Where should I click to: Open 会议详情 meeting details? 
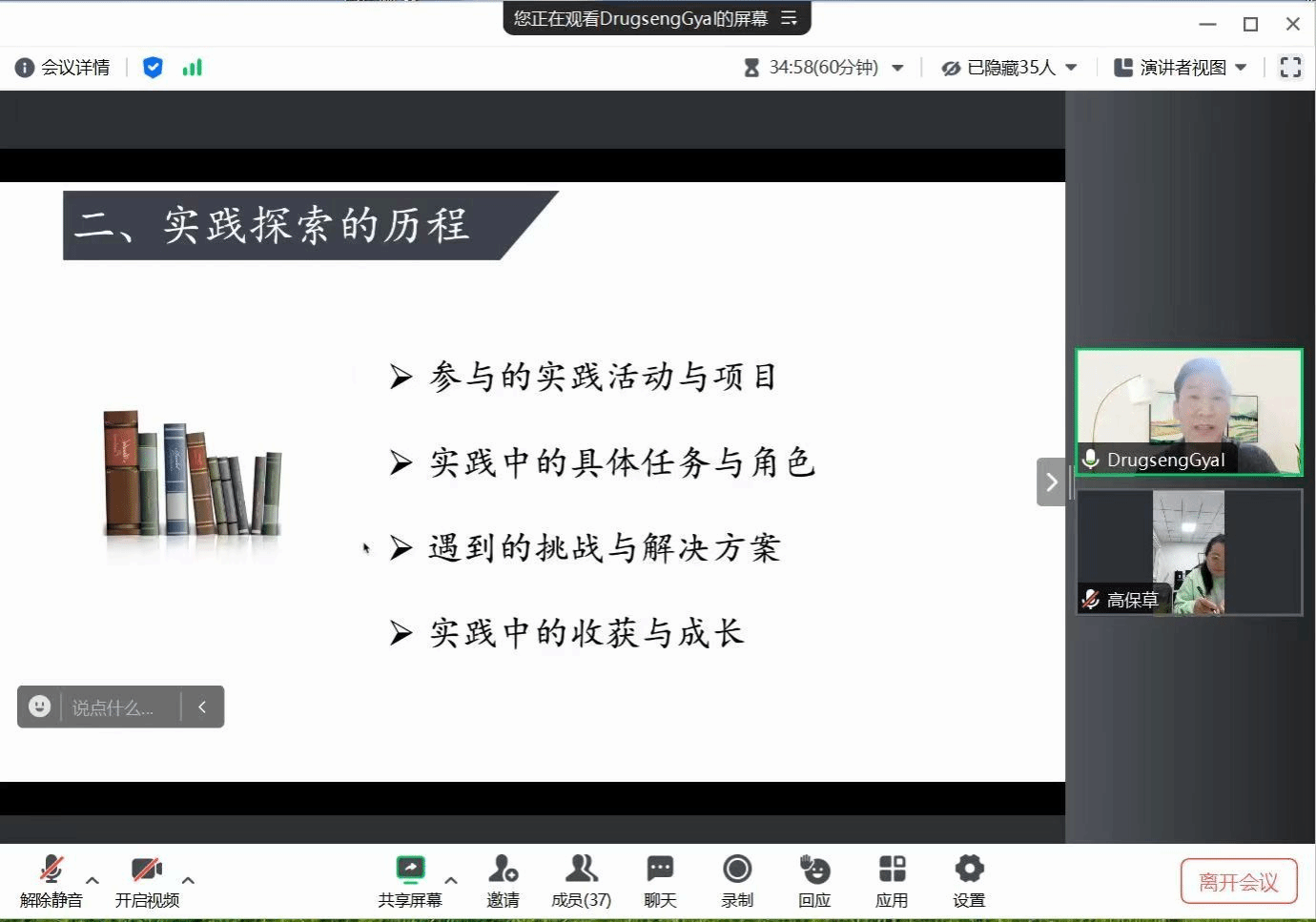point(63,68)
